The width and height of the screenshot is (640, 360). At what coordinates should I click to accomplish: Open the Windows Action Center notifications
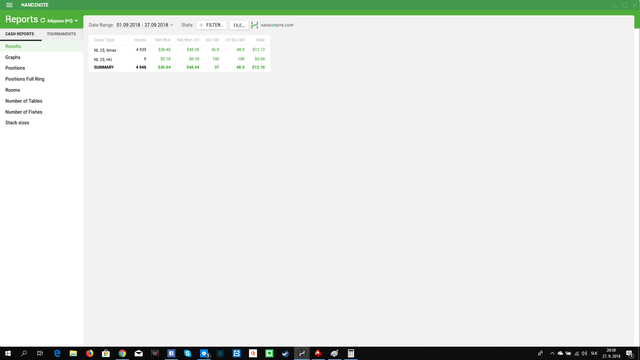pyautogui.click(x=630, y=353)
